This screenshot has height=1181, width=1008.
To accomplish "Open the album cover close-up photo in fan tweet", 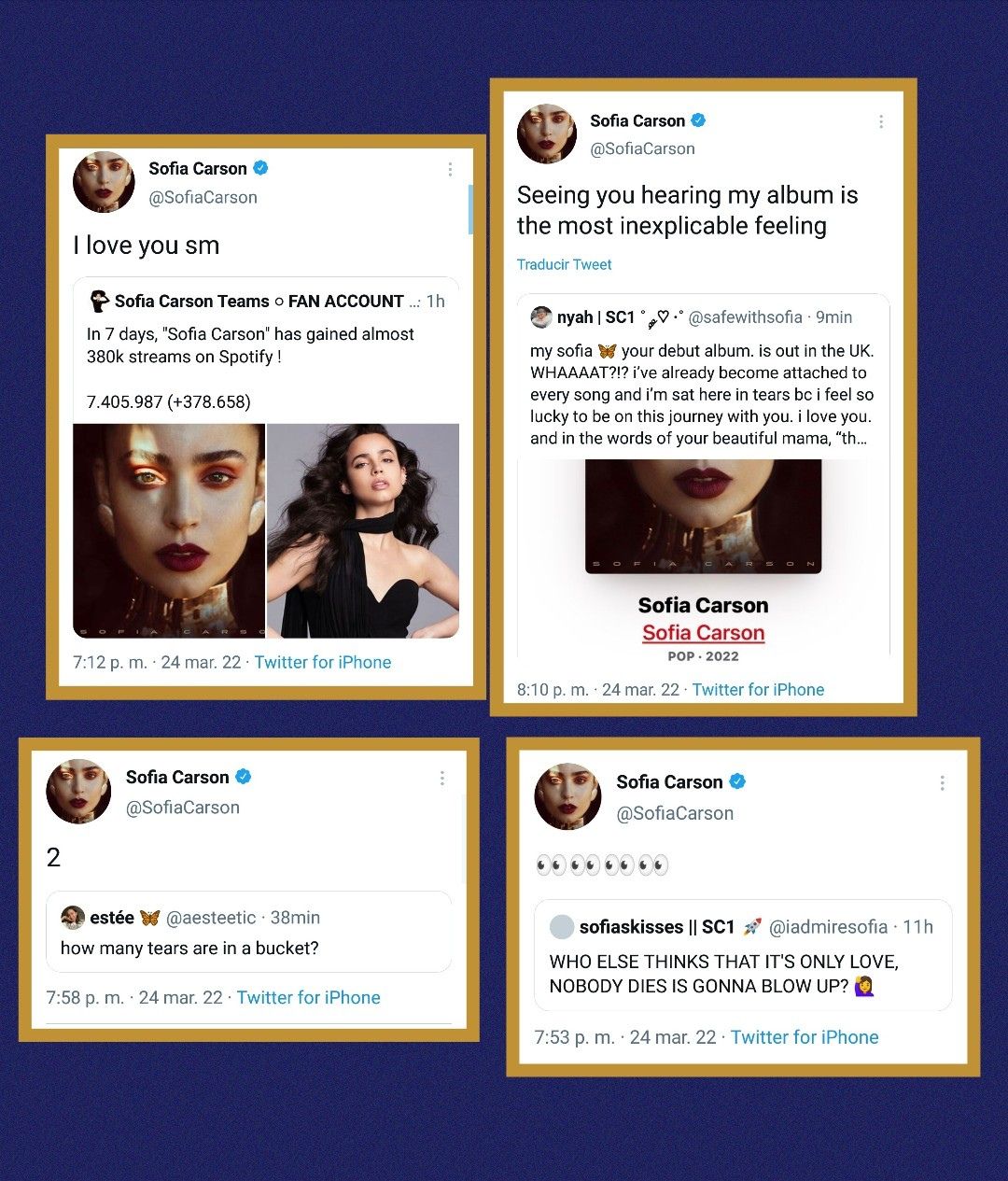I will click(x=169, y=531).
